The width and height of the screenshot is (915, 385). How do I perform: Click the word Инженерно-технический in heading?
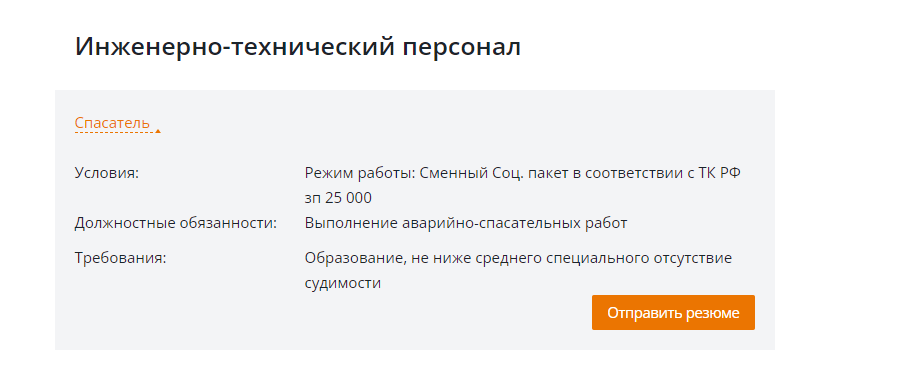click(x=235, y=47)
